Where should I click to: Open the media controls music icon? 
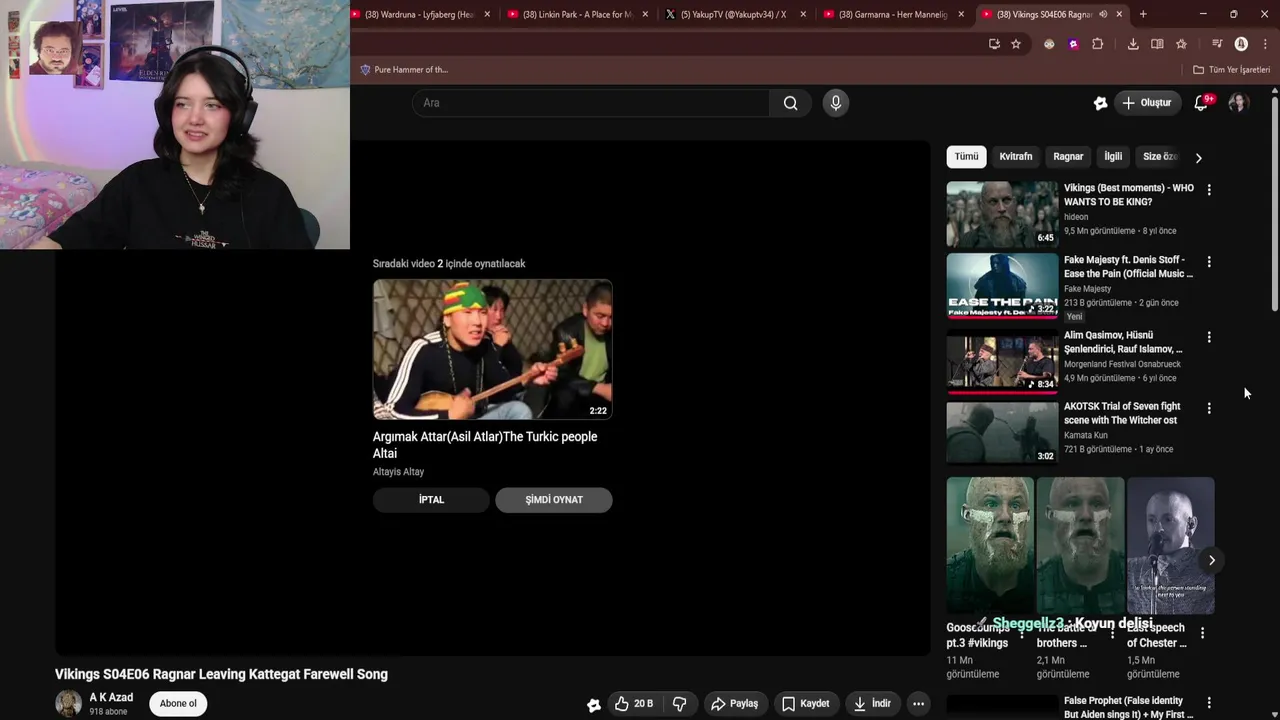click(1217, 44)
